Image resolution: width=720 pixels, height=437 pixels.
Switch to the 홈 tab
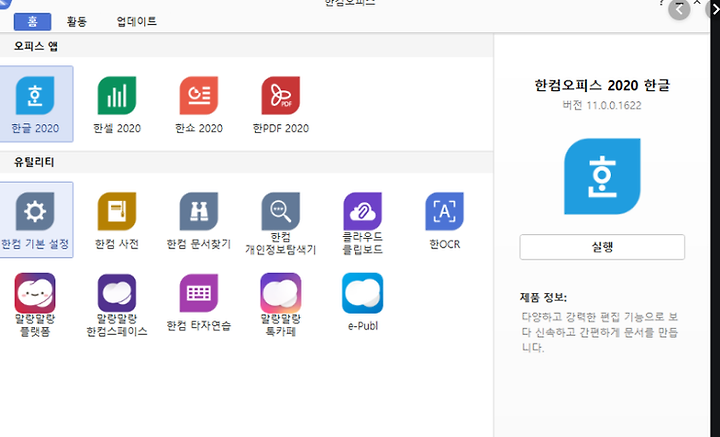click(x=32, y=22)
